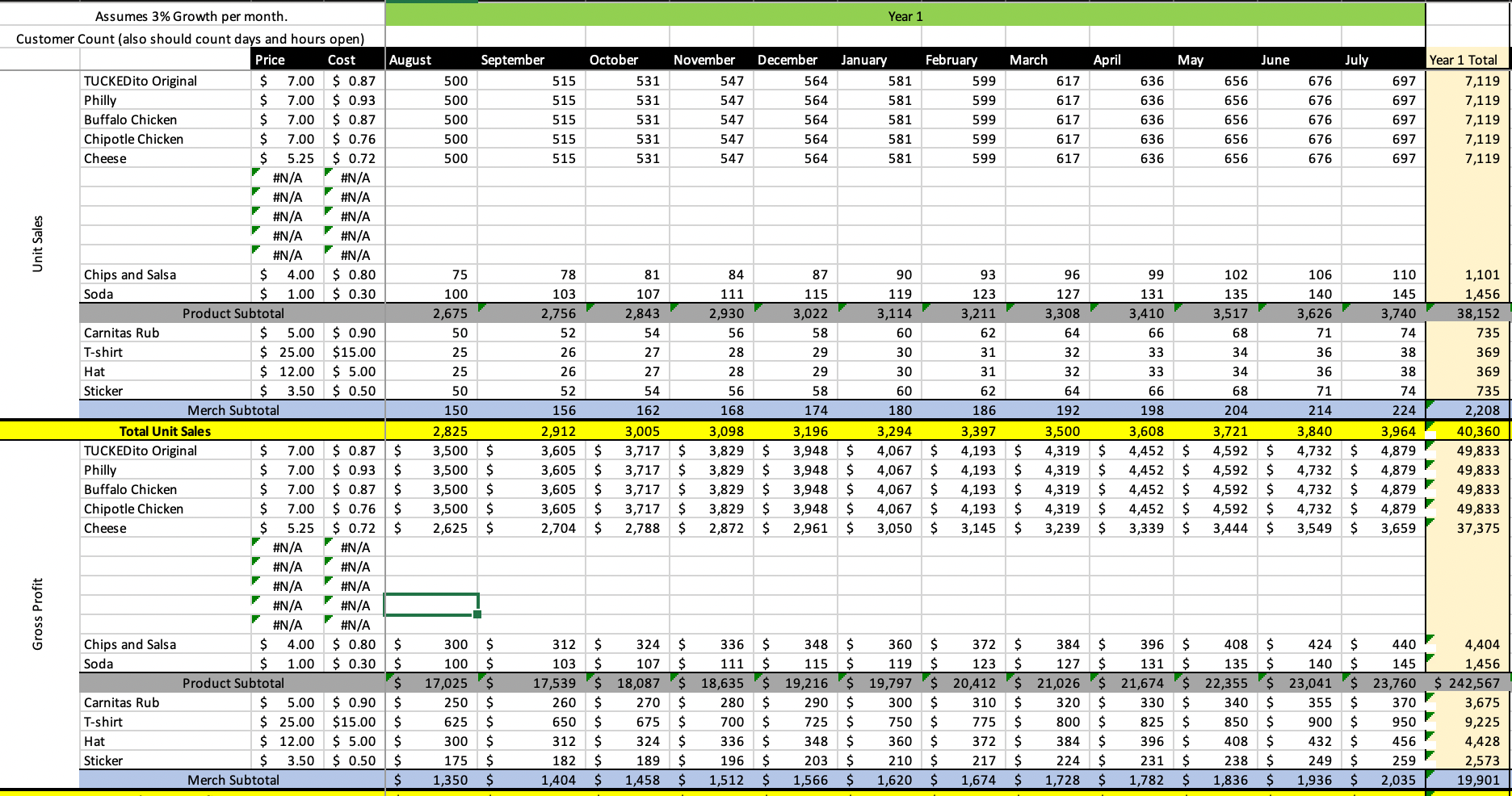Select the December column header

point(795,60)
